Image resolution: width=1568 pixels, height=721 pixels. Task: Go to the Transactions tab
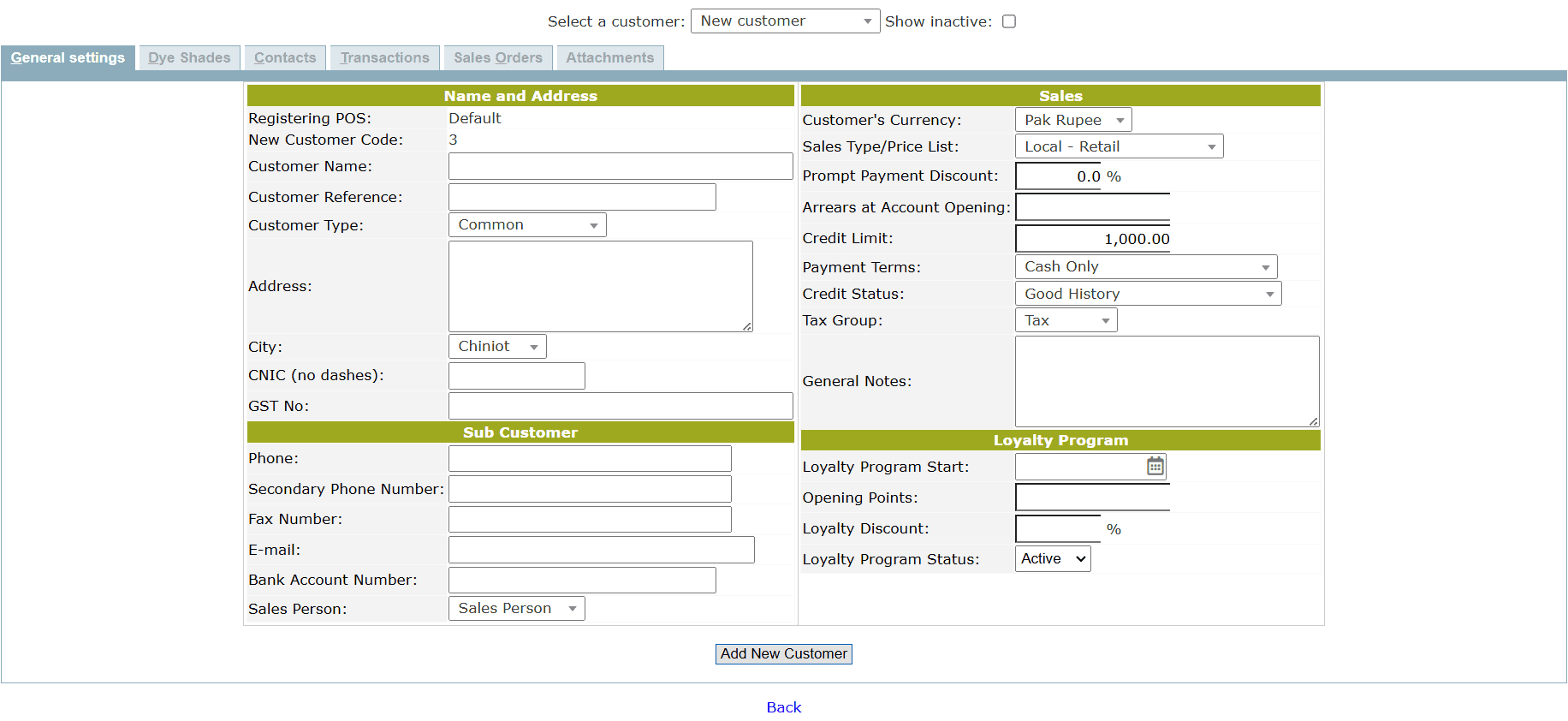pyautogui.click(x=384, y=58)
